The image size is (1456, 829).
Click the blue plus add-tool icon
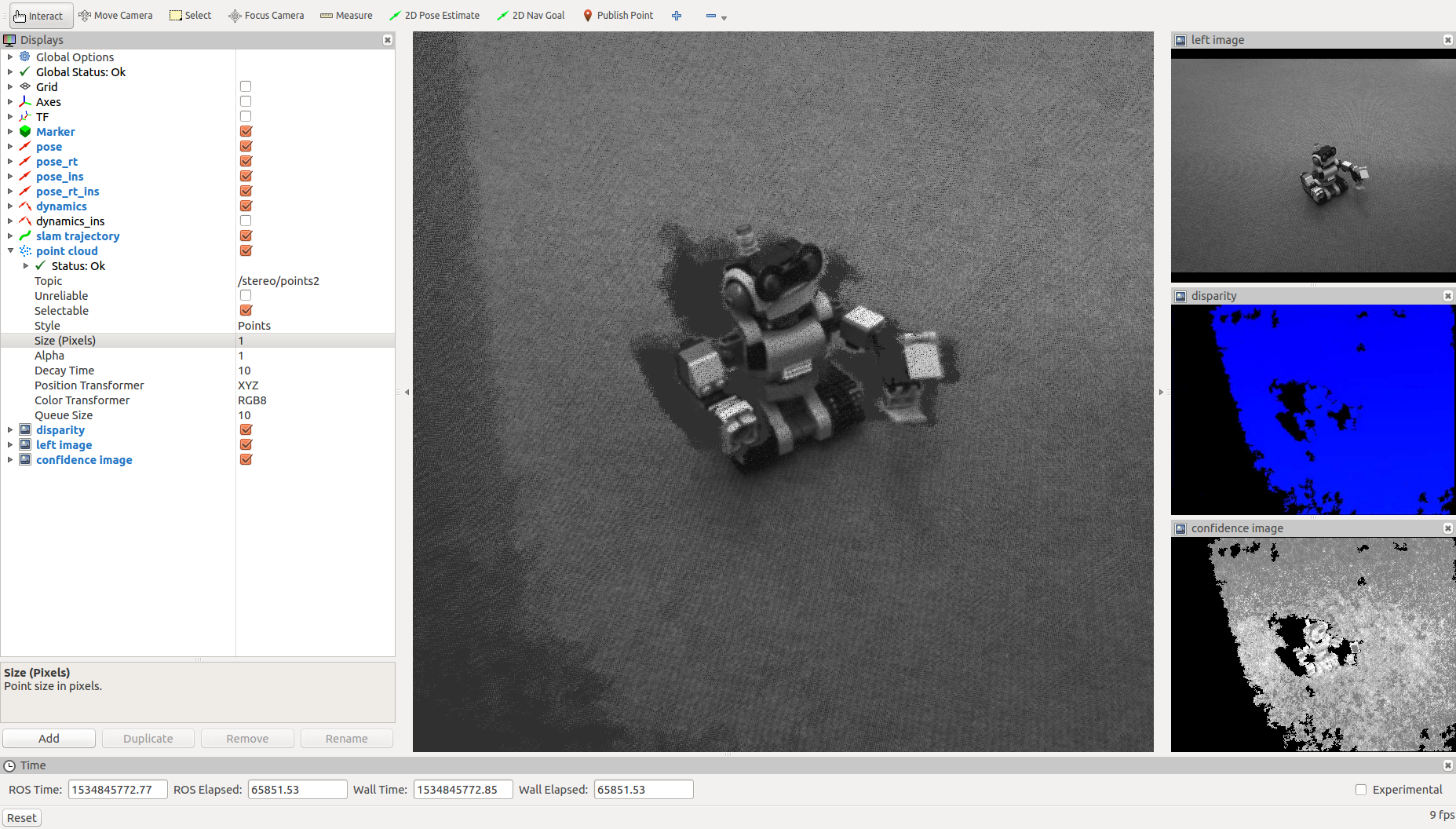tap(677, 16)
